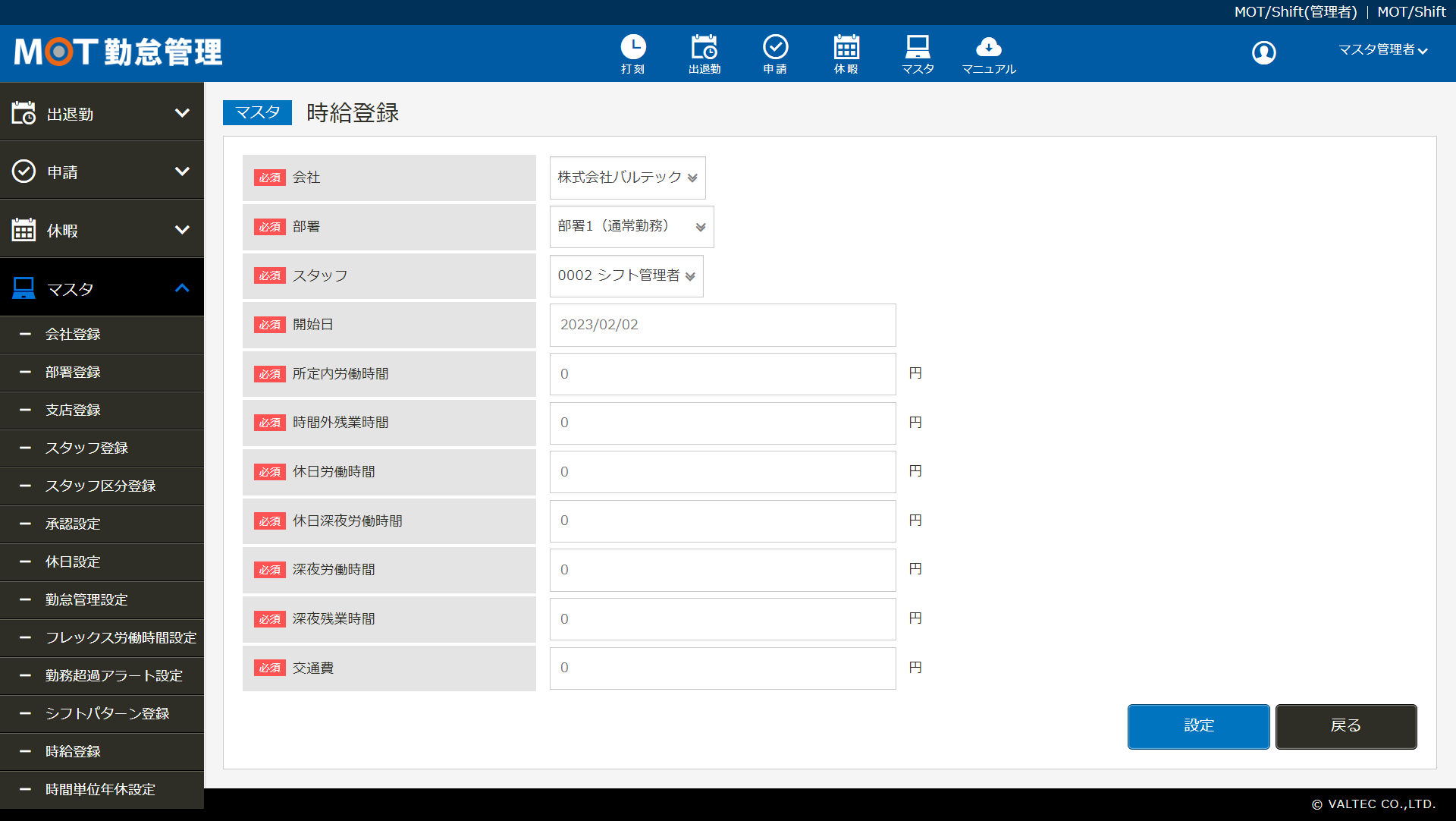The image size is (1456, 821).
Task: Click the © VALTEC CO.,LTD. footer text
Action: tap(1373, 804)
